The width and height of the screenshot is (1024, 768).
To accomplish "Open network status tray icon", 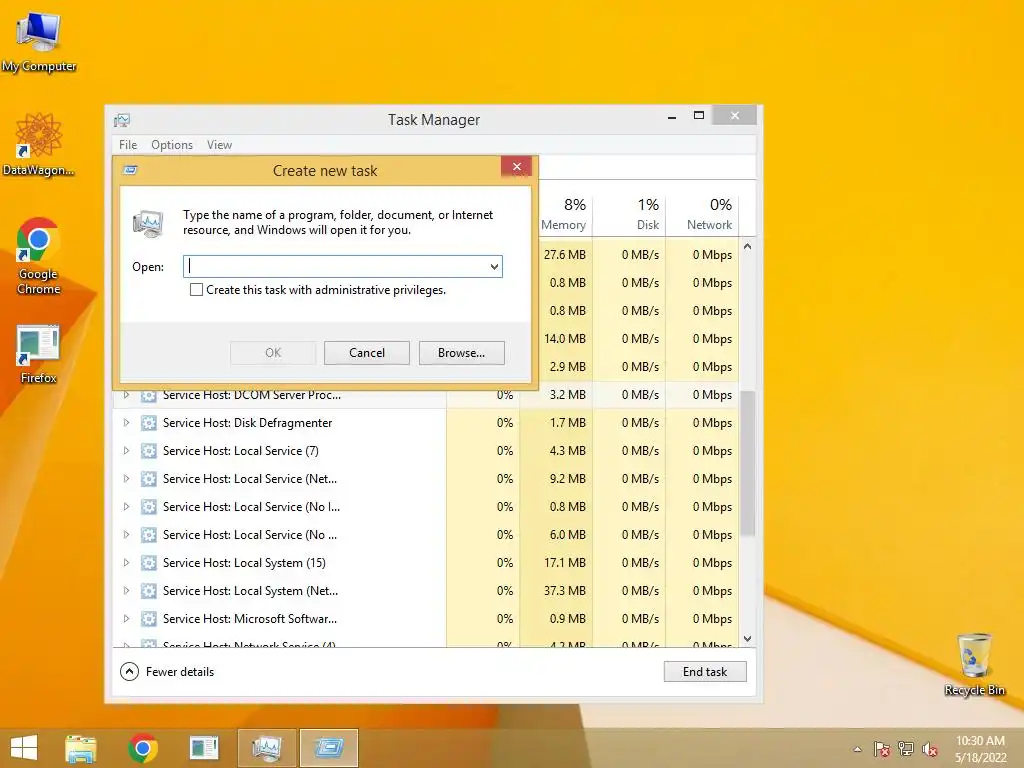I will click(x=906, y=749).
